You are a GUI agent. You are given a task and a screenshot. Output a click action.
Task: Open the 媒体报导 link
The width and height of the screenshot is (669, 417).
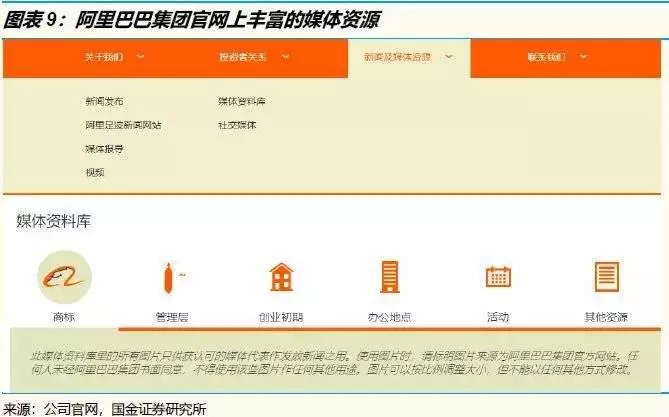[105, 149]
